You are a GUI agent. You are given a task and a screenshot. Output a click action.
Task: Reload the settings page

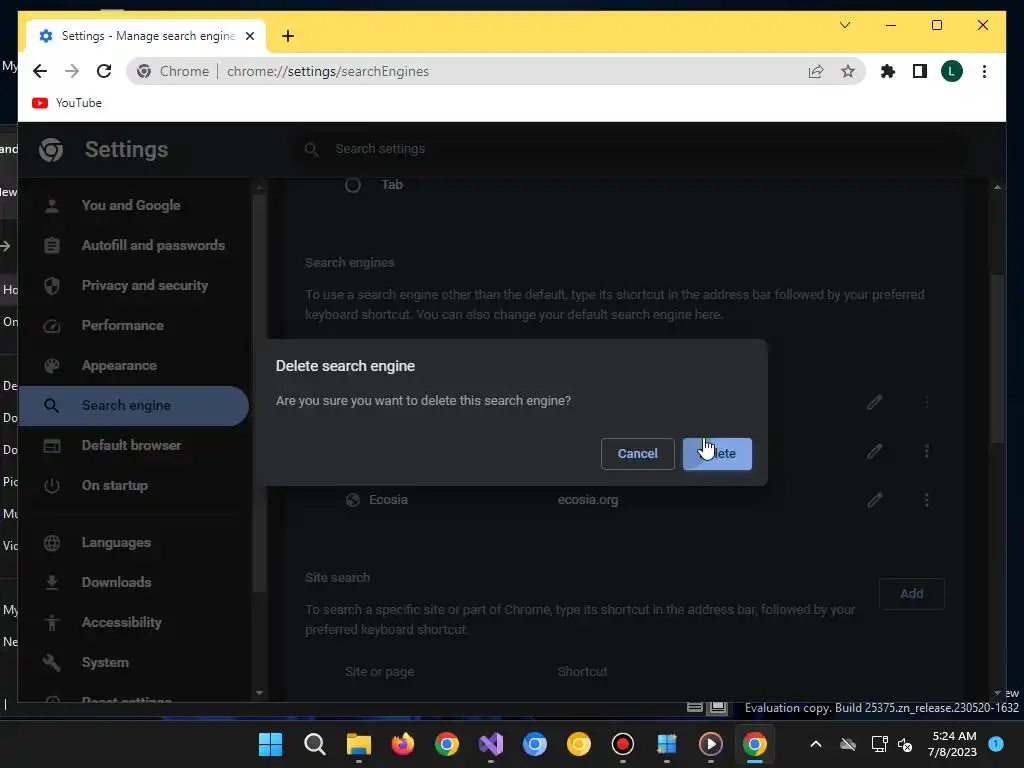pos(104,71)
